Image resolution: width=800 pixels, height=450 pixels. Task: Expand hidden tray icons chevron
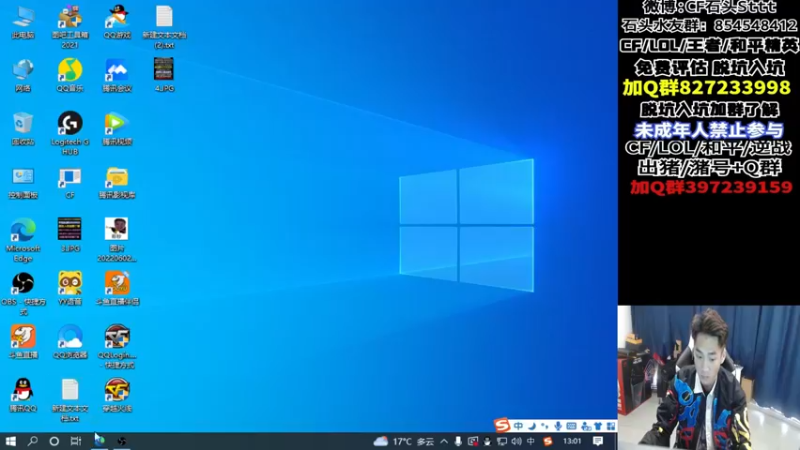click(444, 441)
